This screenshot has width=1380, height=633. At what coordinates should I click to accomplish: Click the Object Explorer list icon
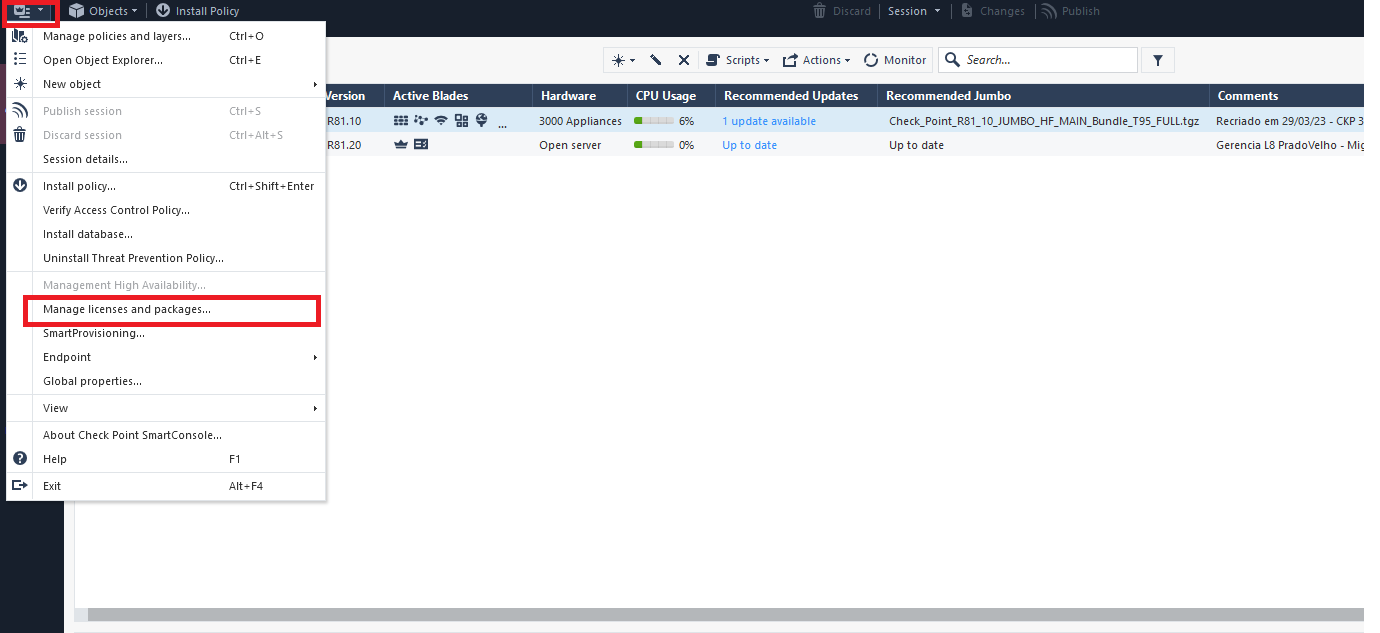[x=20, y=60]
